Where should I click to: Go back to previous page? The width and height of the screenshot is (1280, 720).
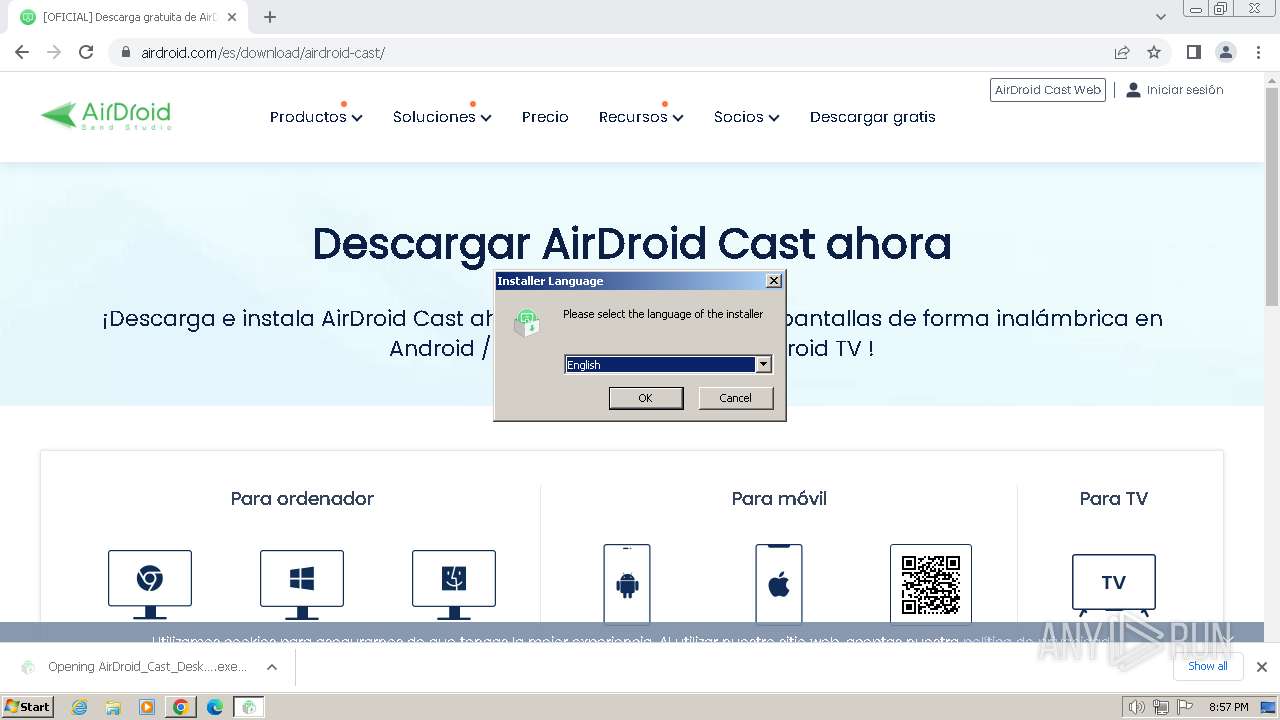point(22,52)
